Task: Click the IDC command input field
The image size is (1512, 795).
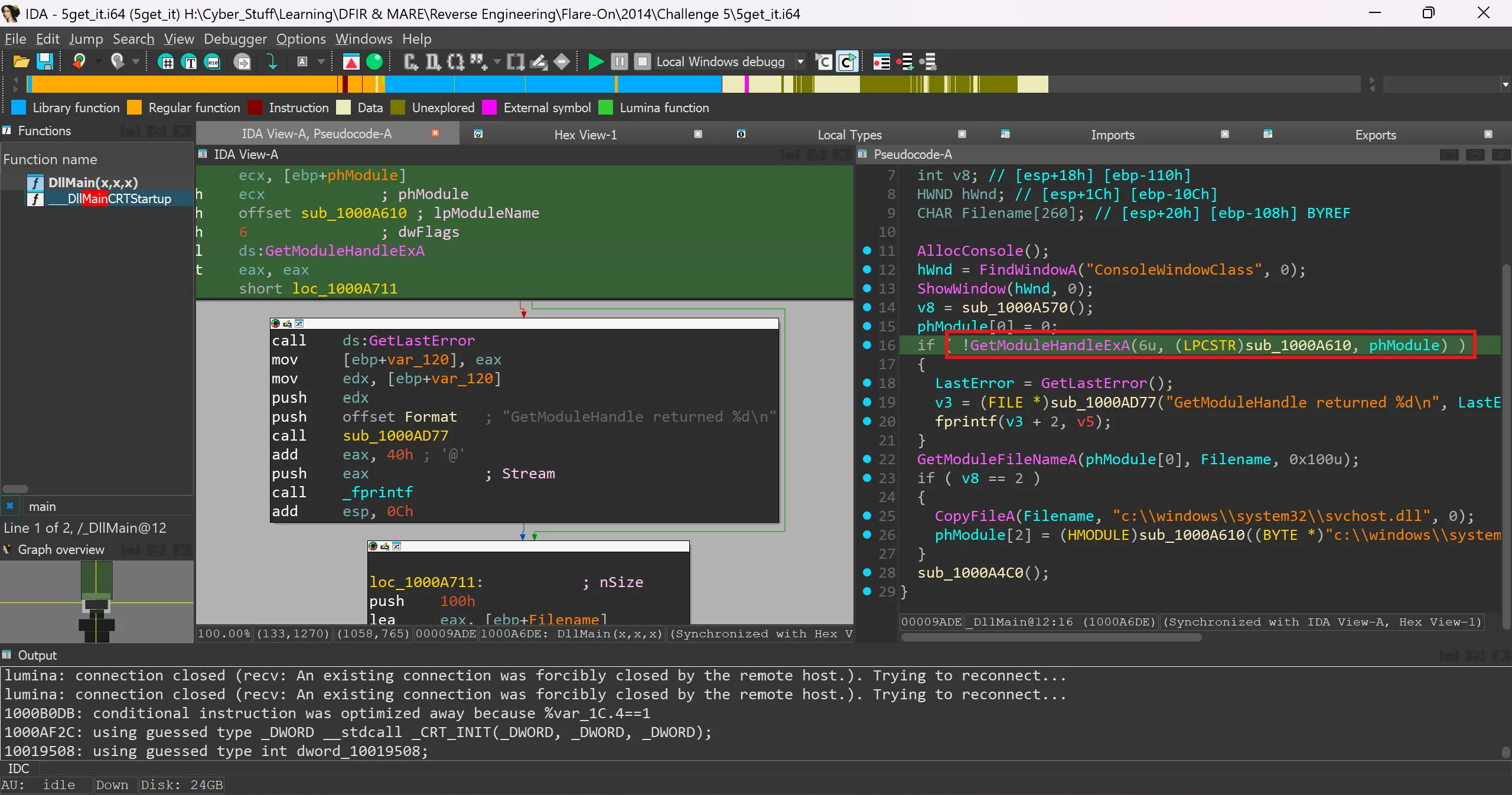Action: 768,768
